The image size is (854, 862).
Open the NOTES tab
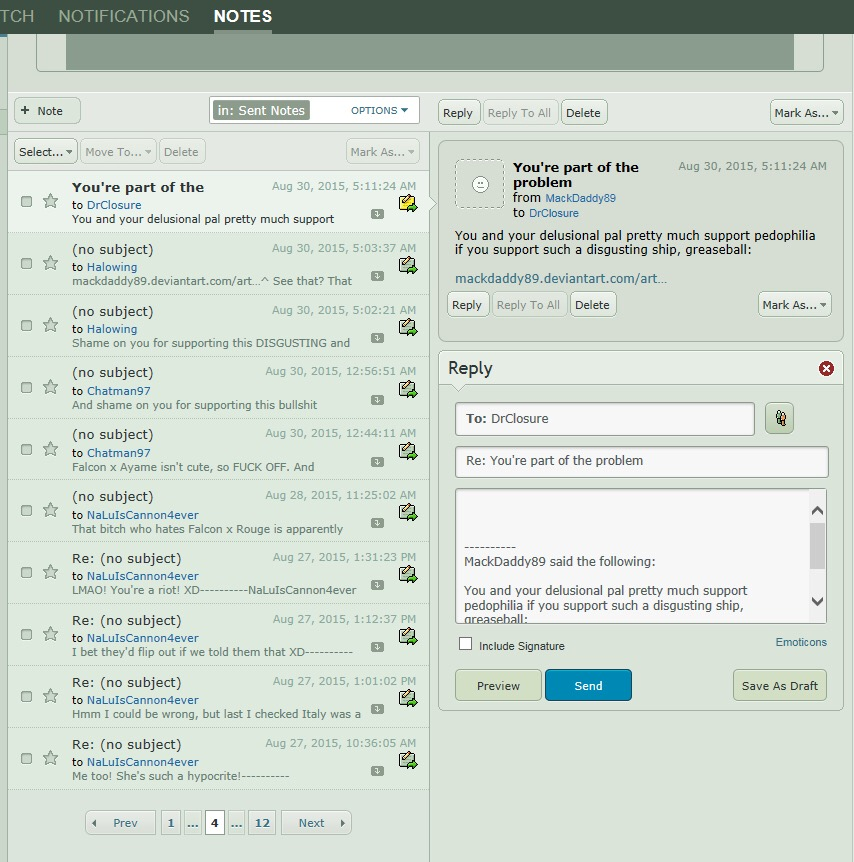(x=243, y=16)
